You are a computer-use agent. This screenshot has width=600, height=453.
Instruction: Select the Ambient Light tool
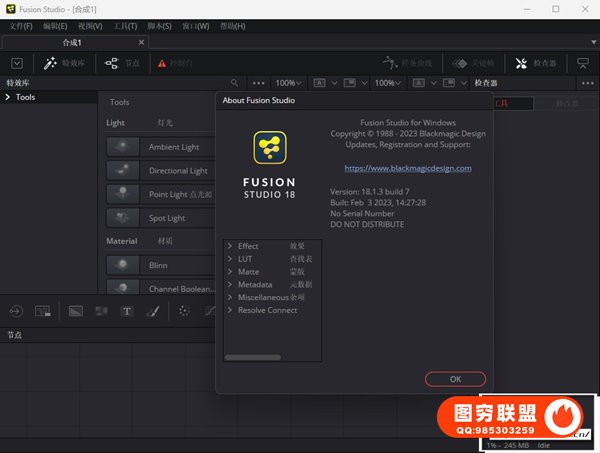(160, 147)
